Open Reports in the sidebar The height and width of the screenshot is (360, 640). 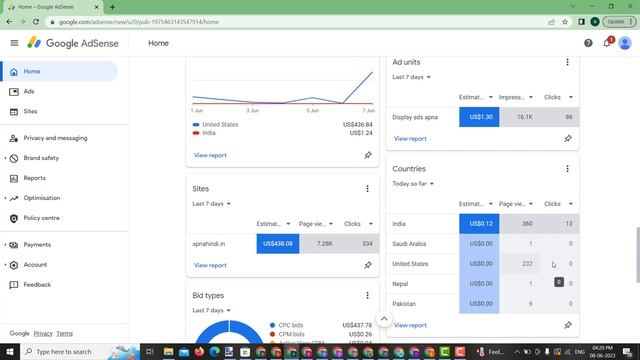35,178
